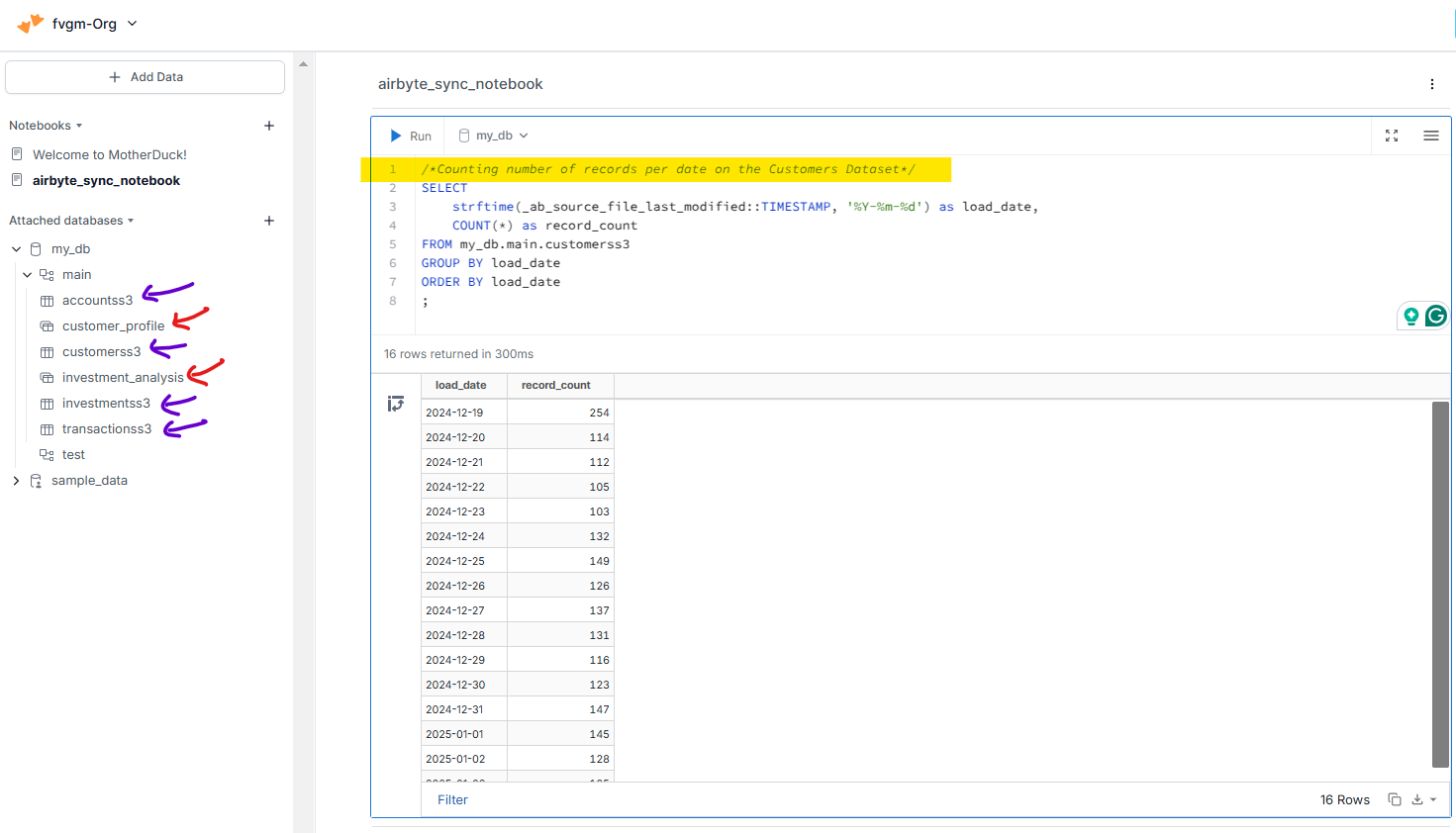The image size is (1456, 833).
Task: Collapse the my_db database tree
Action: [x=16, y=249]
